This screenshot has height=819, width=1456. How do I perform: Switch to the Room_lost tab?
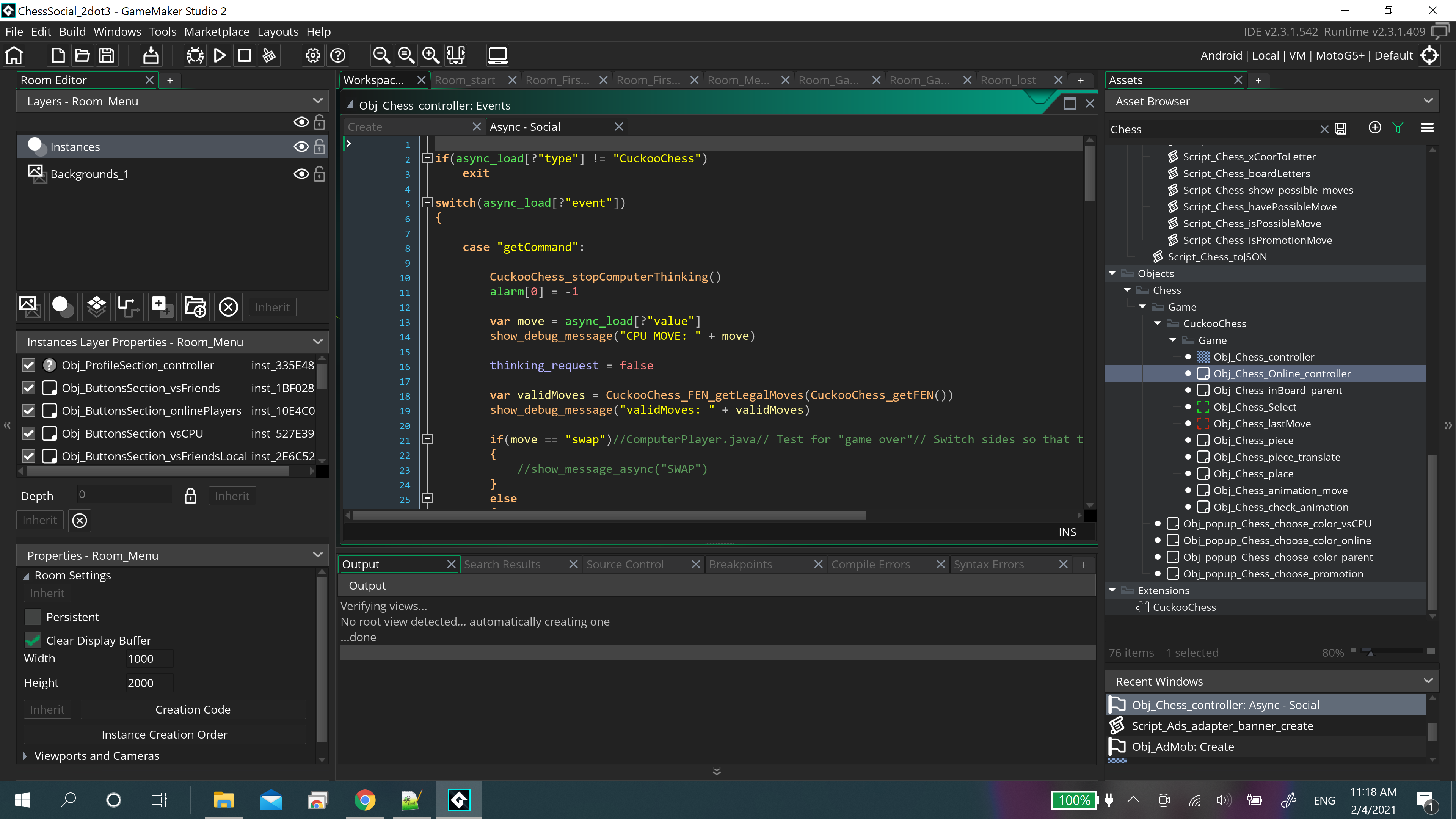pos(1008,80)
